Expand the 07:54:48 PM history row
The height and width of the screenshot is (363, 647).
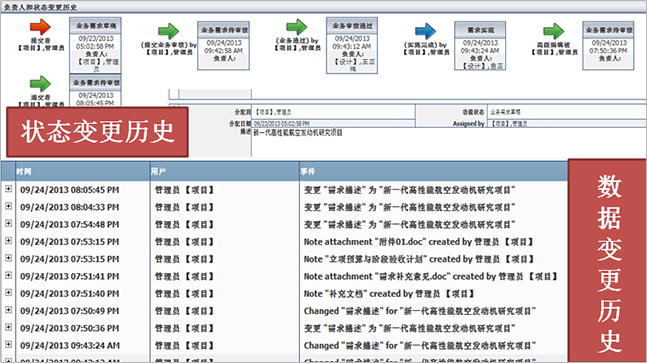[x=8, y=224]
